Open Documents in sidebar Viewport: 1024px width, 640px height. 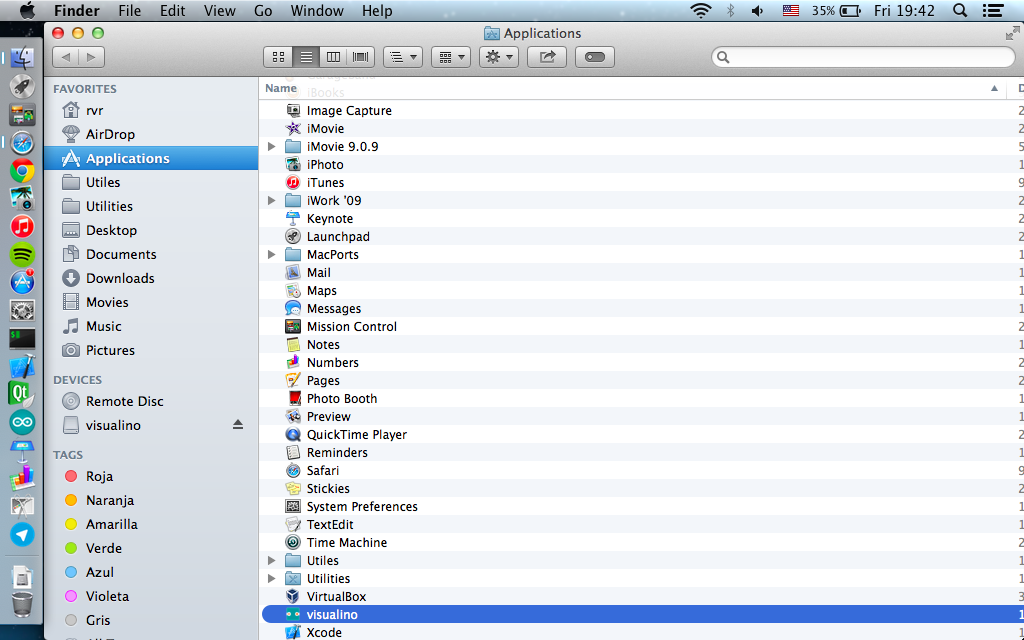(x=151, y=254)
